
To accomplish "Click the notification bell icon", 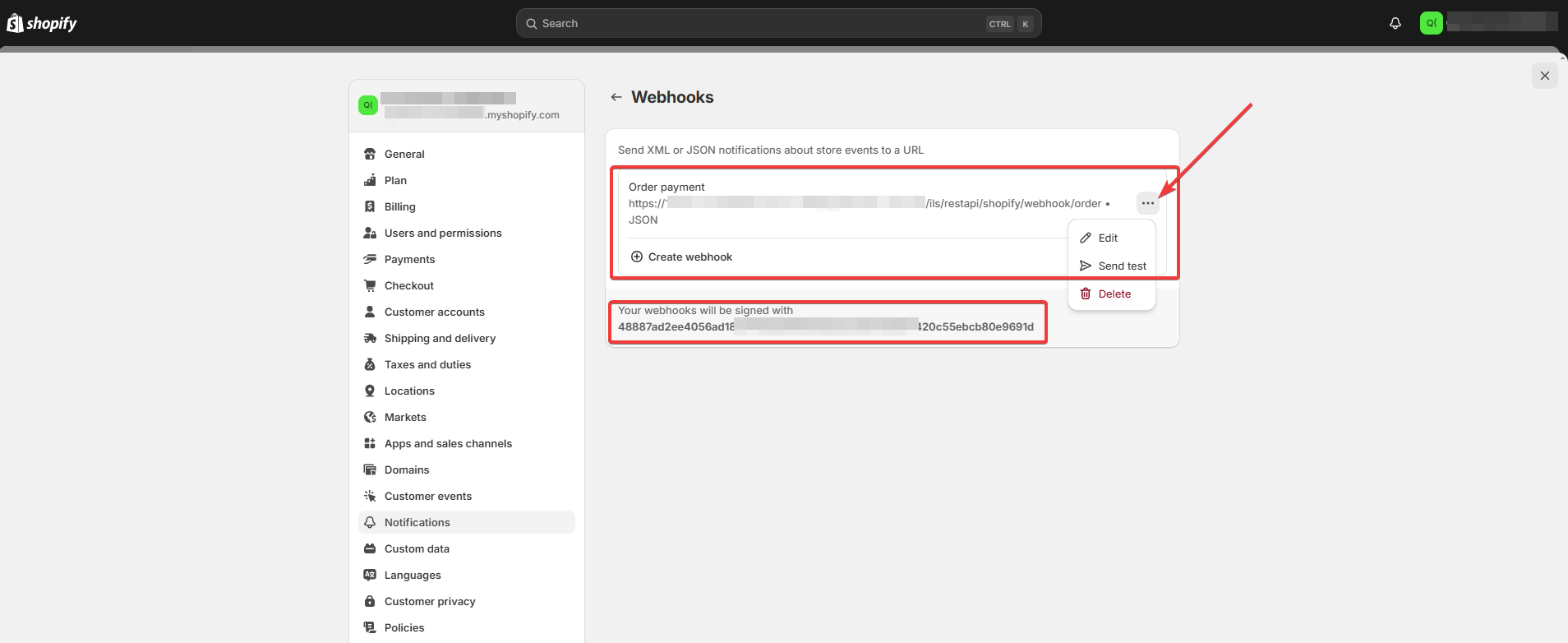I will click(1395, 23).
